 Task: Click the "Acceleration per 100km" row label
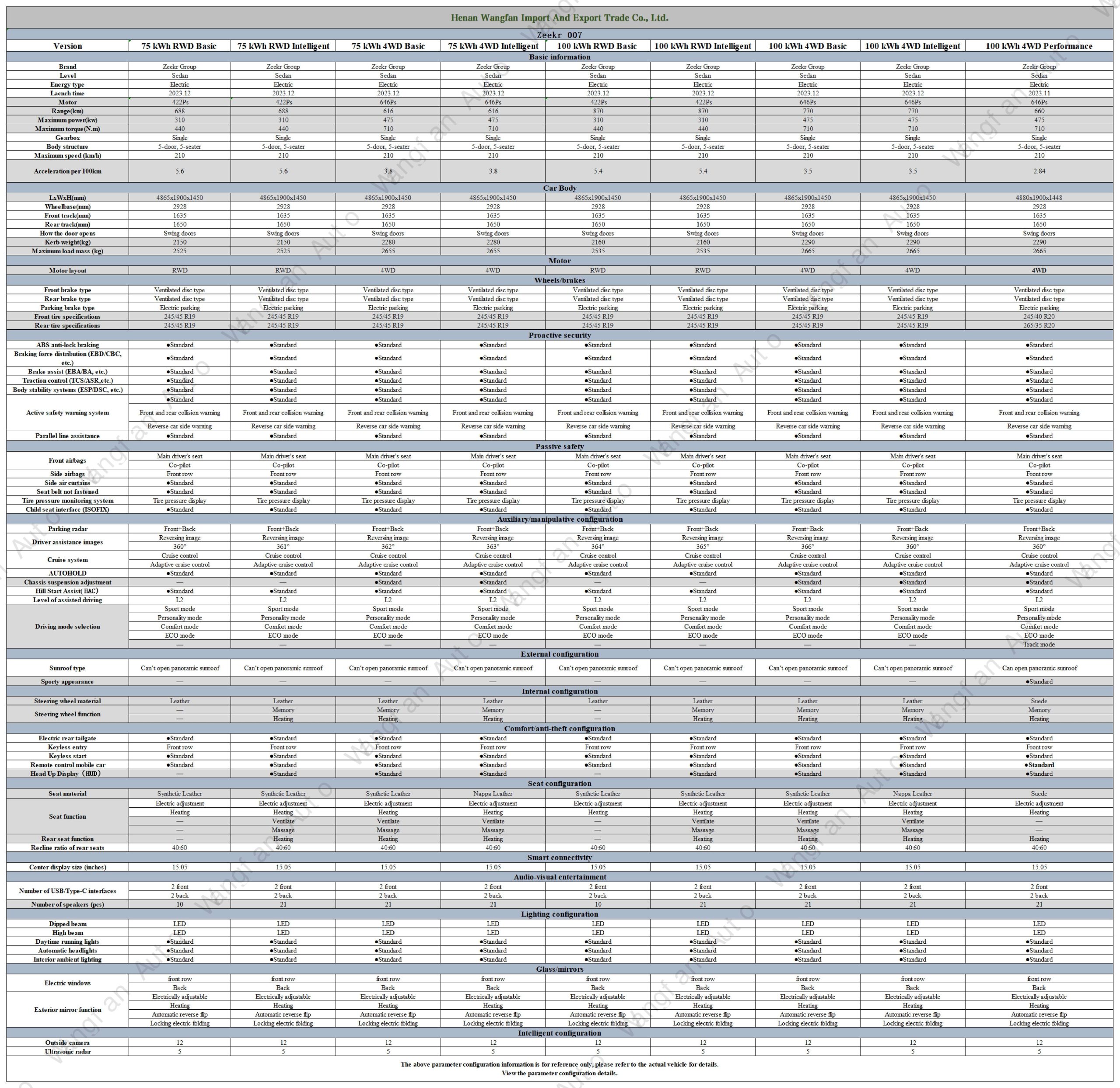[67, 171]
